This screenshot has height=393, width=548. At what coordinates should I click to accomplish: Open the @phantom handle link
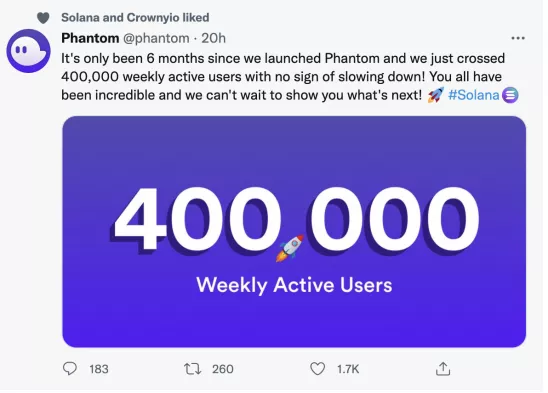[156, 38]
